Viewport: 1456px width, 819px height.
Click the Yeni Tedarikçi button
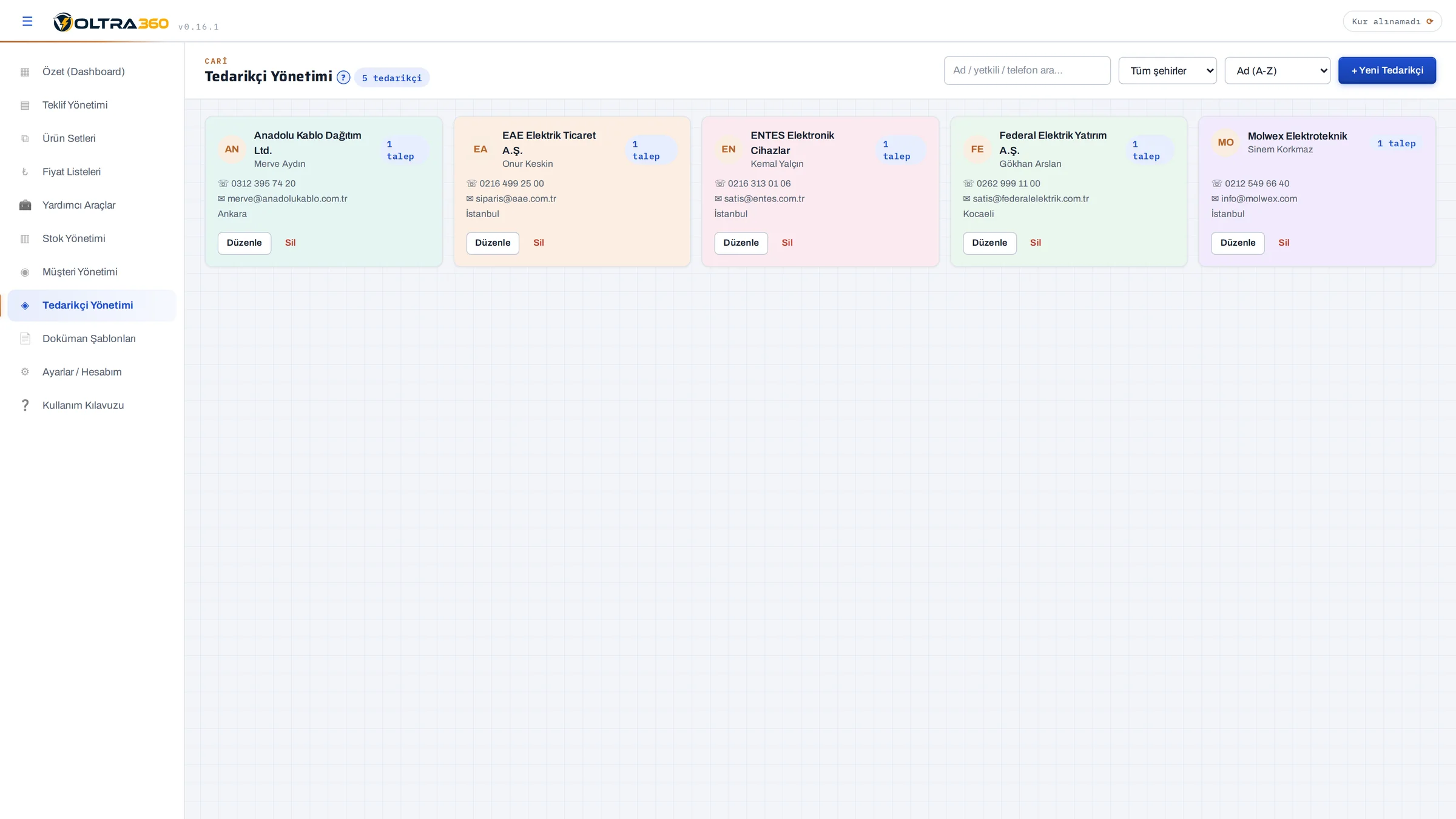1387,70
